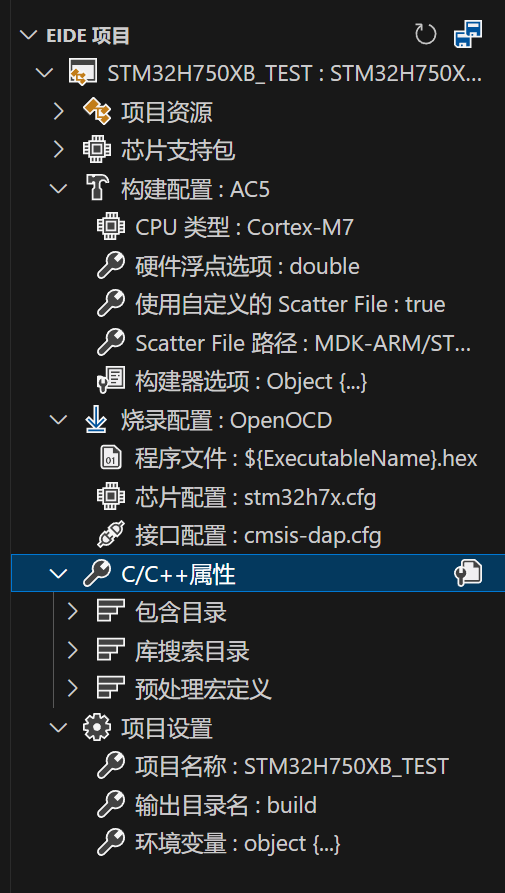Expand the 芯片支持包 node
This screenshot has height=893, width=505.
click(x=59, y=150)
